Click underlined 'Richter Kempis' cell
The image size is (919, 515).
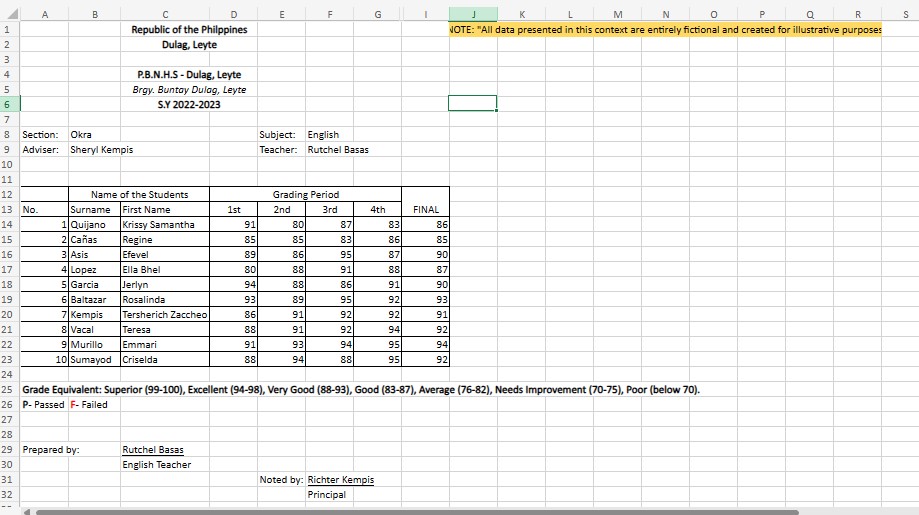341,479
